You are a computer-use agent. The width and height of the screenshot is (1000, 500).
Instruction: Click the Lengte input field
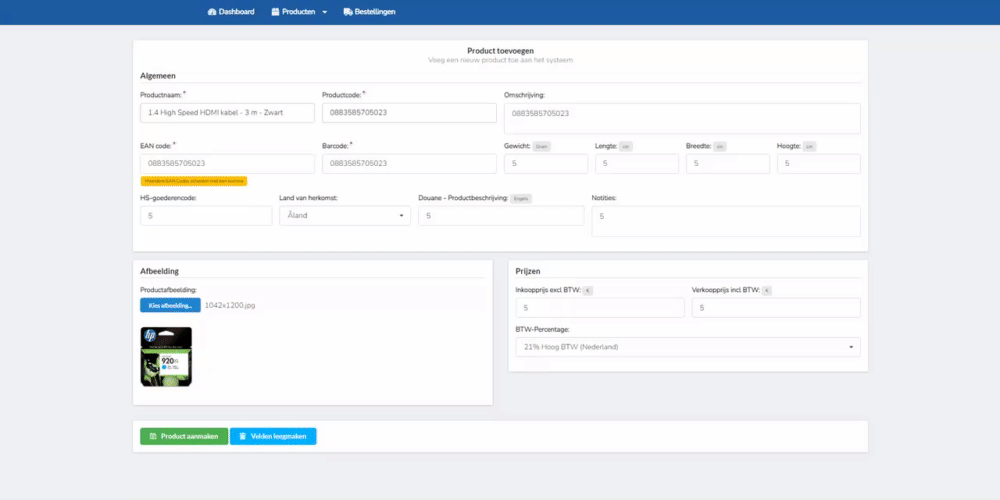(637, 163)
